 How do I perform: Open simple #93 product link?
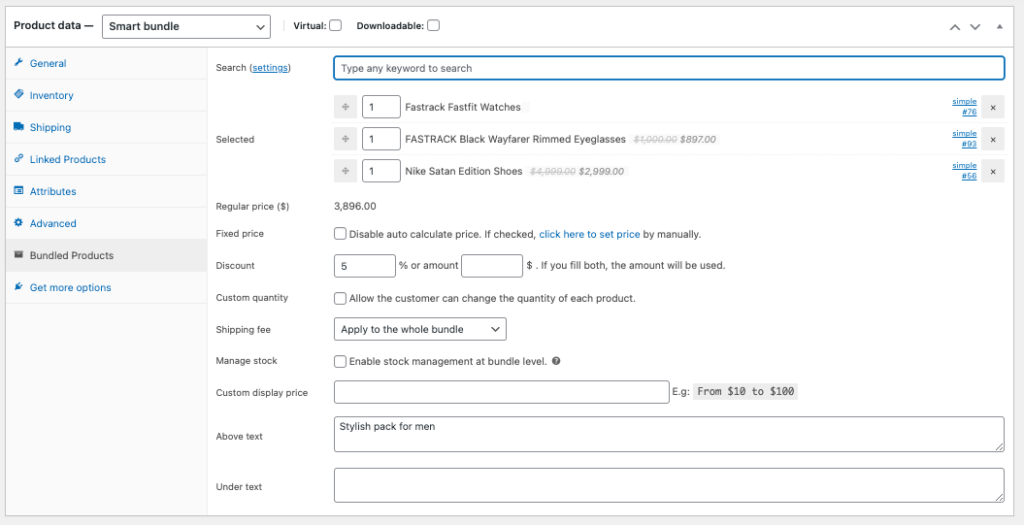(965, 138)
